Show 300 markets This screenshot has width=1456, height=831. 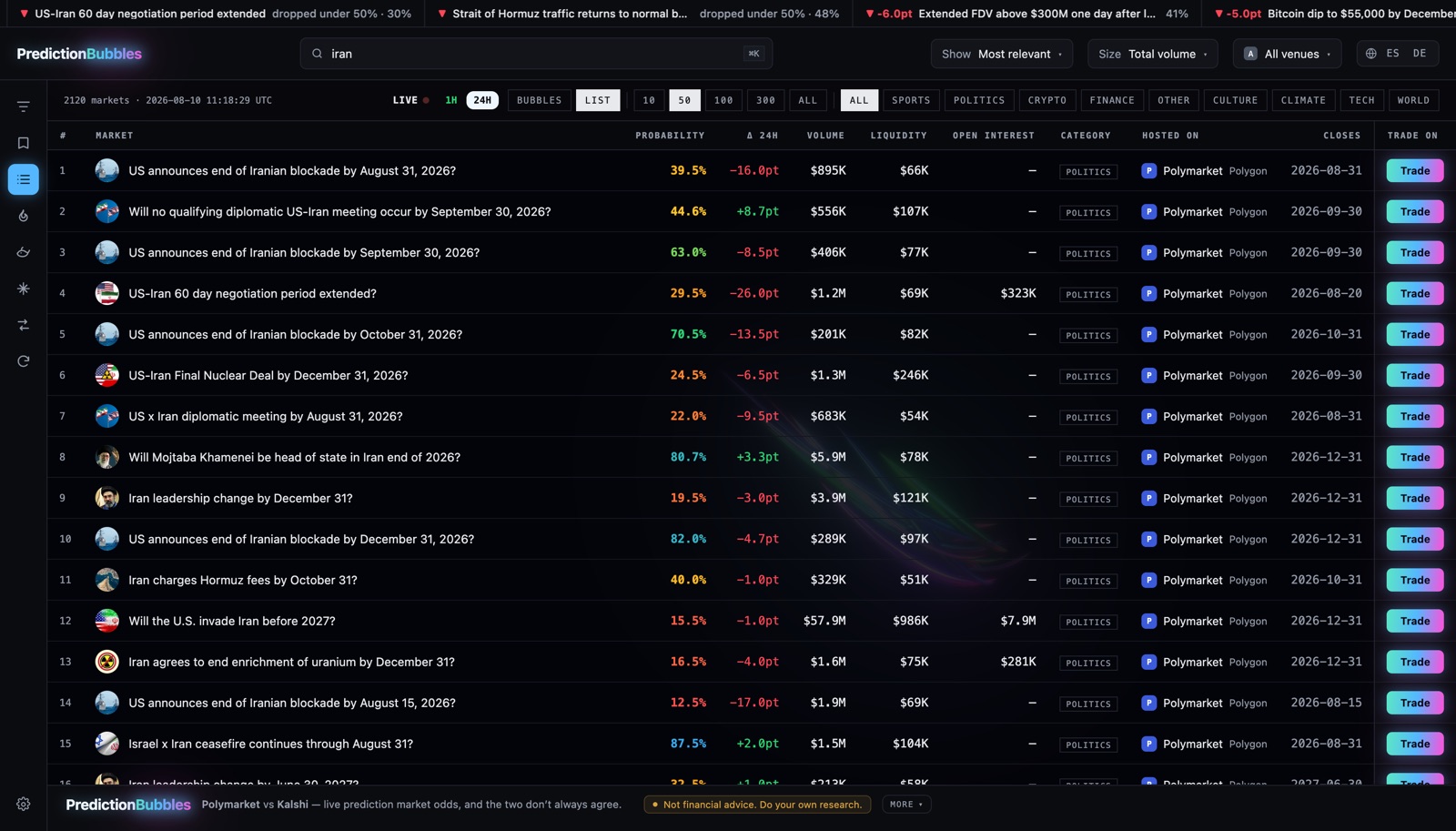(766, 100)
